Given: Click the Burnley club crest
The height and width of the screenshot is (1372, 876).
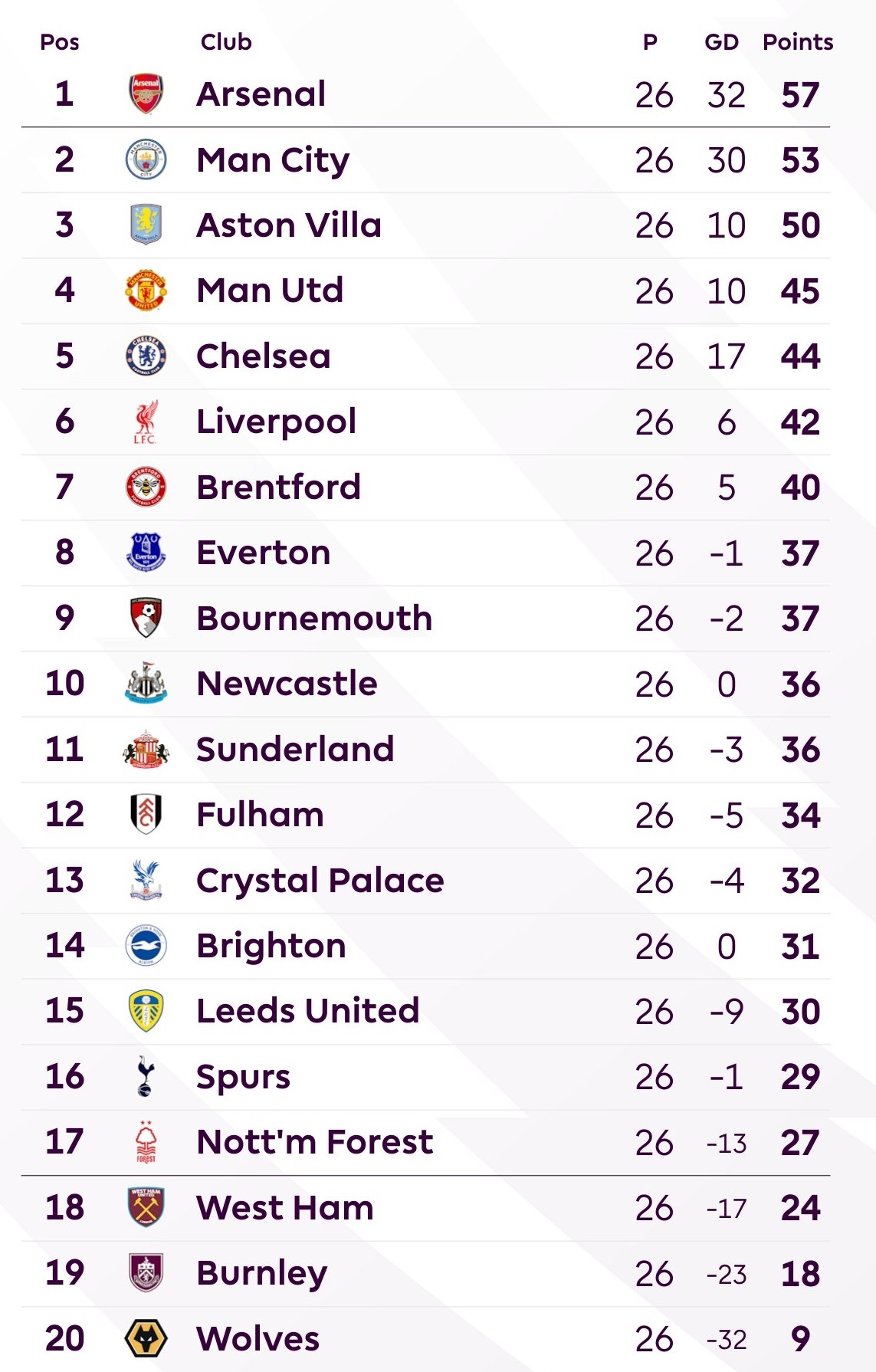Looking at the screenshot, I should pos(146,1273).
